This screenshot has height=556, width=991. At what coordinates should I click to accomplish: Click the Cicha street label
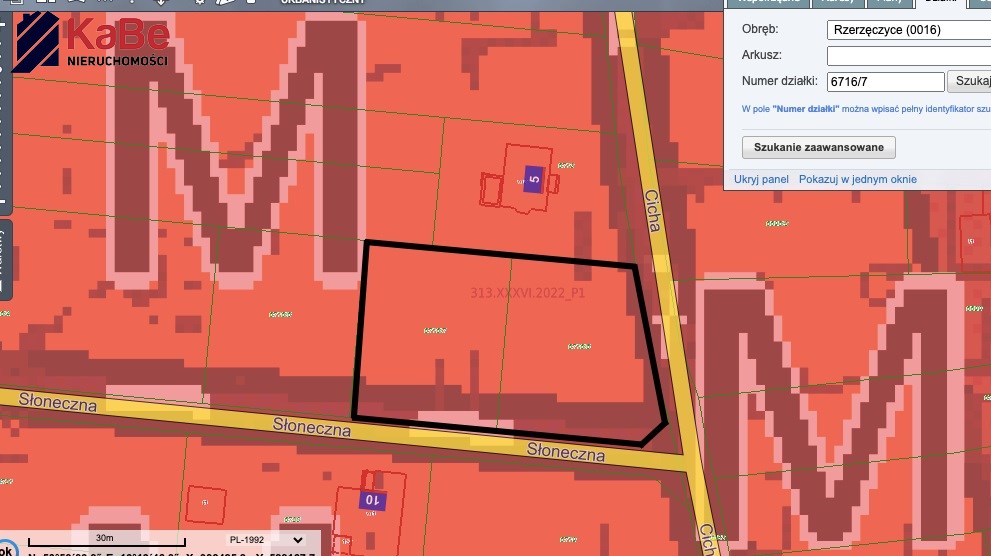tap(653, 211)
